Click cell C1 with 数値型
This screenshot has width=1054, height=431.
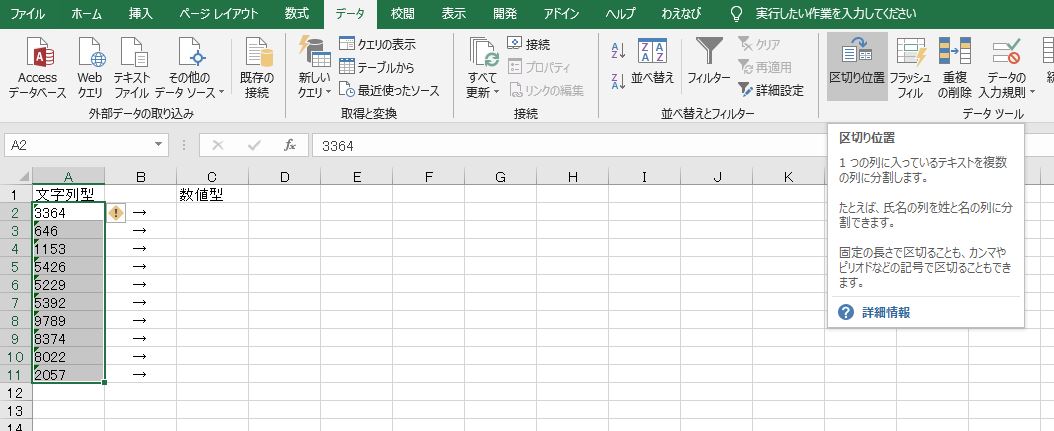(212, 195)
